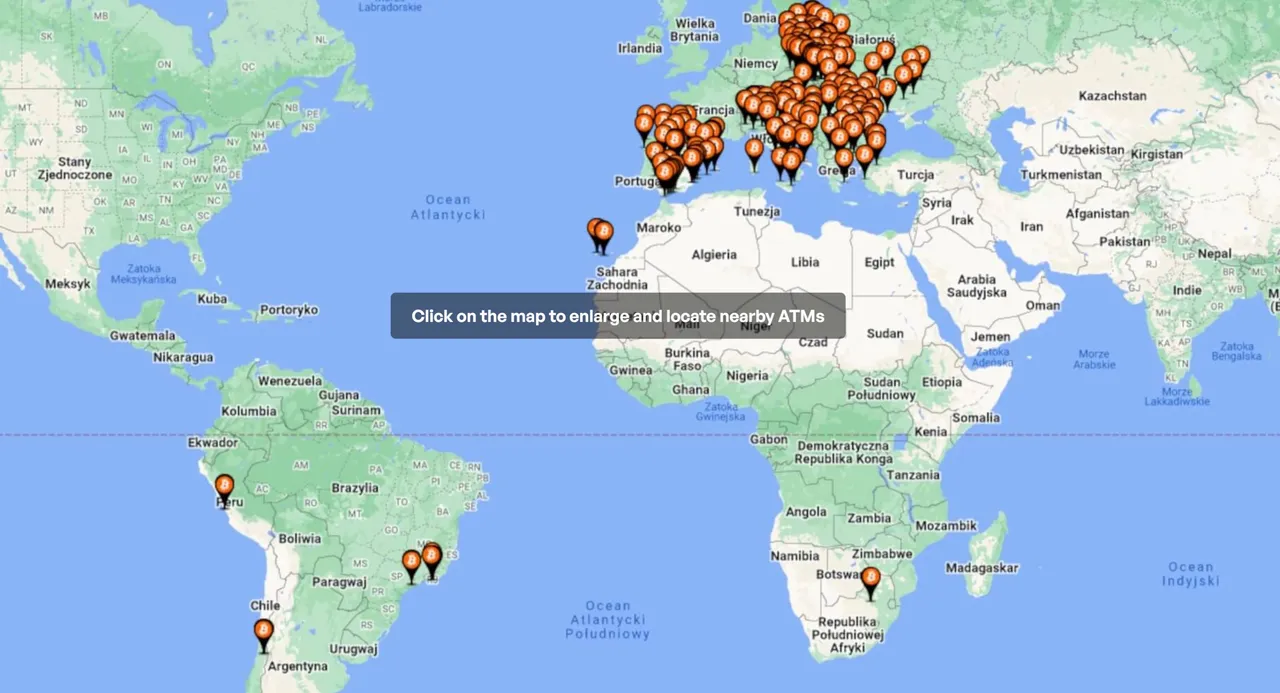Click the Namibia country label
Viewport: 1280px width, 693px height.
[x=795, y=555]
